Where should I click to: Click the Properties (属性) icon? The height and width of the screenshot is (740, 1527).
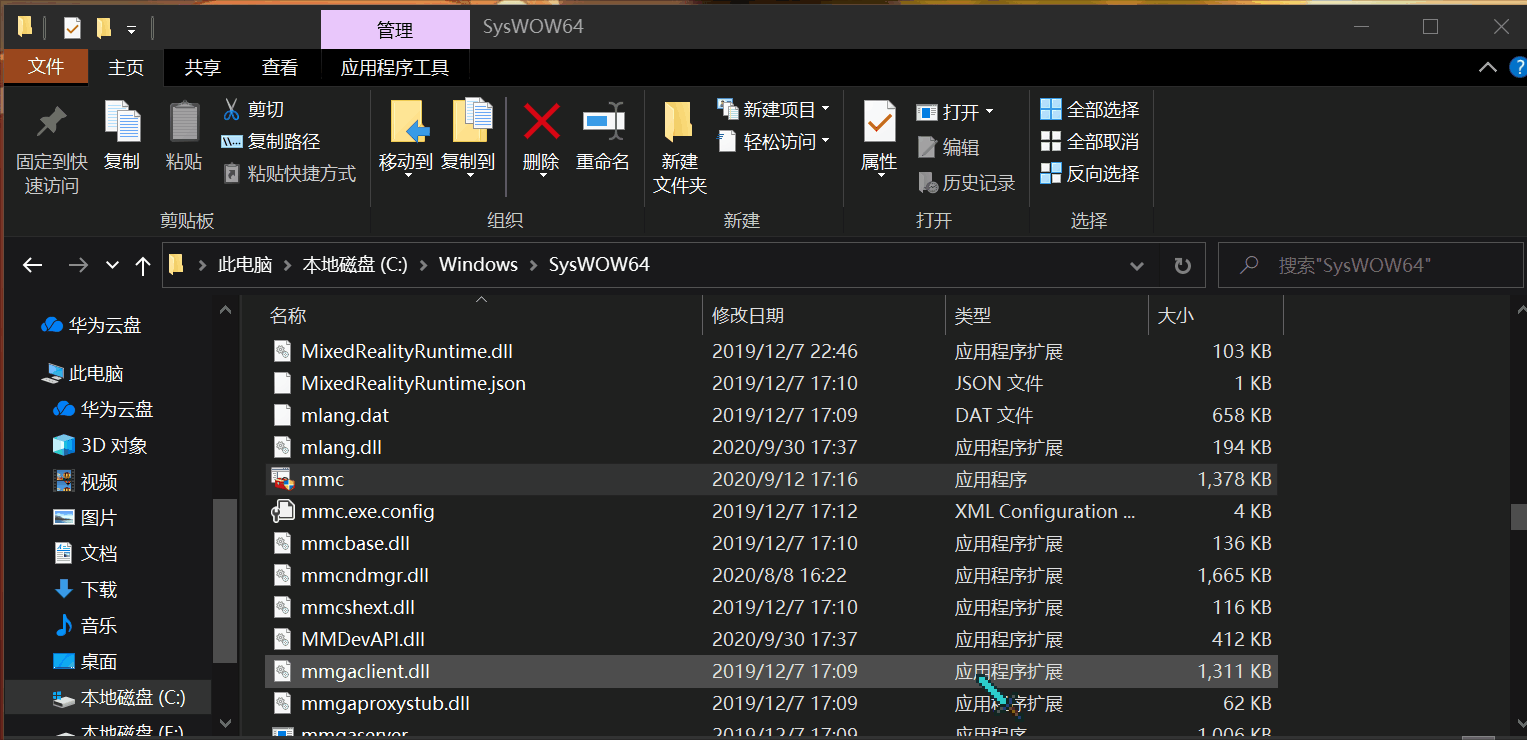click(x=879, y=122)
